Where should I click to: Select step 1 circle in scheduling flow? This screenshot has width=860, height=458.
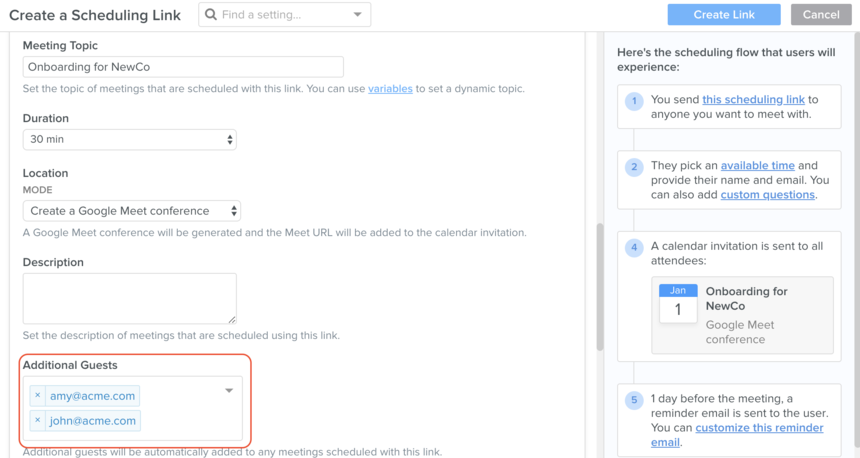634,101
